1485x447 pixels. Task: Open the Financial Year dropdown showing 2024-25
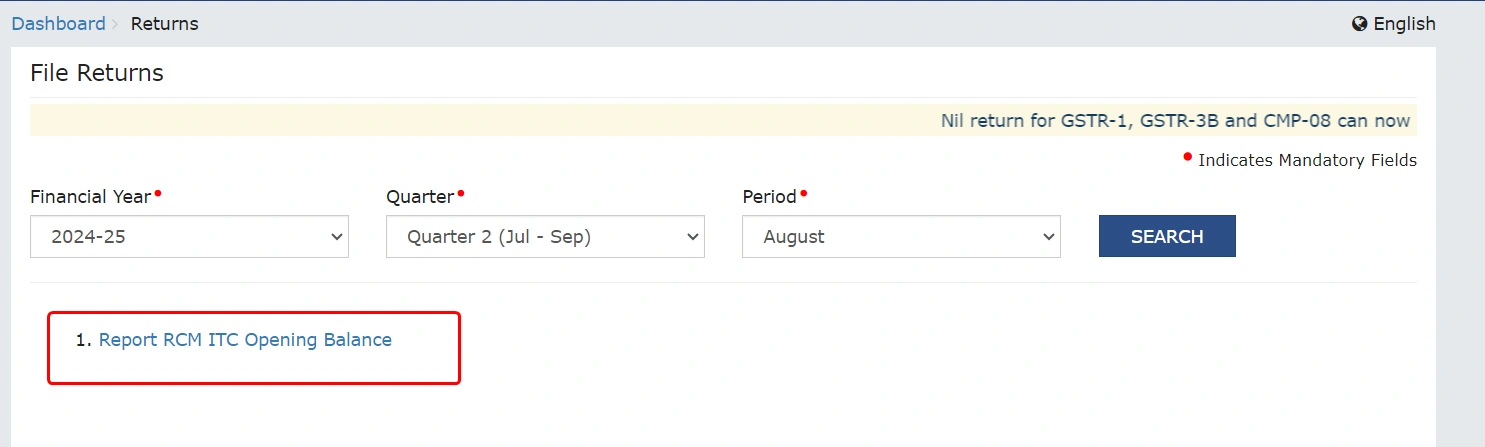click(x=189, y=237)
